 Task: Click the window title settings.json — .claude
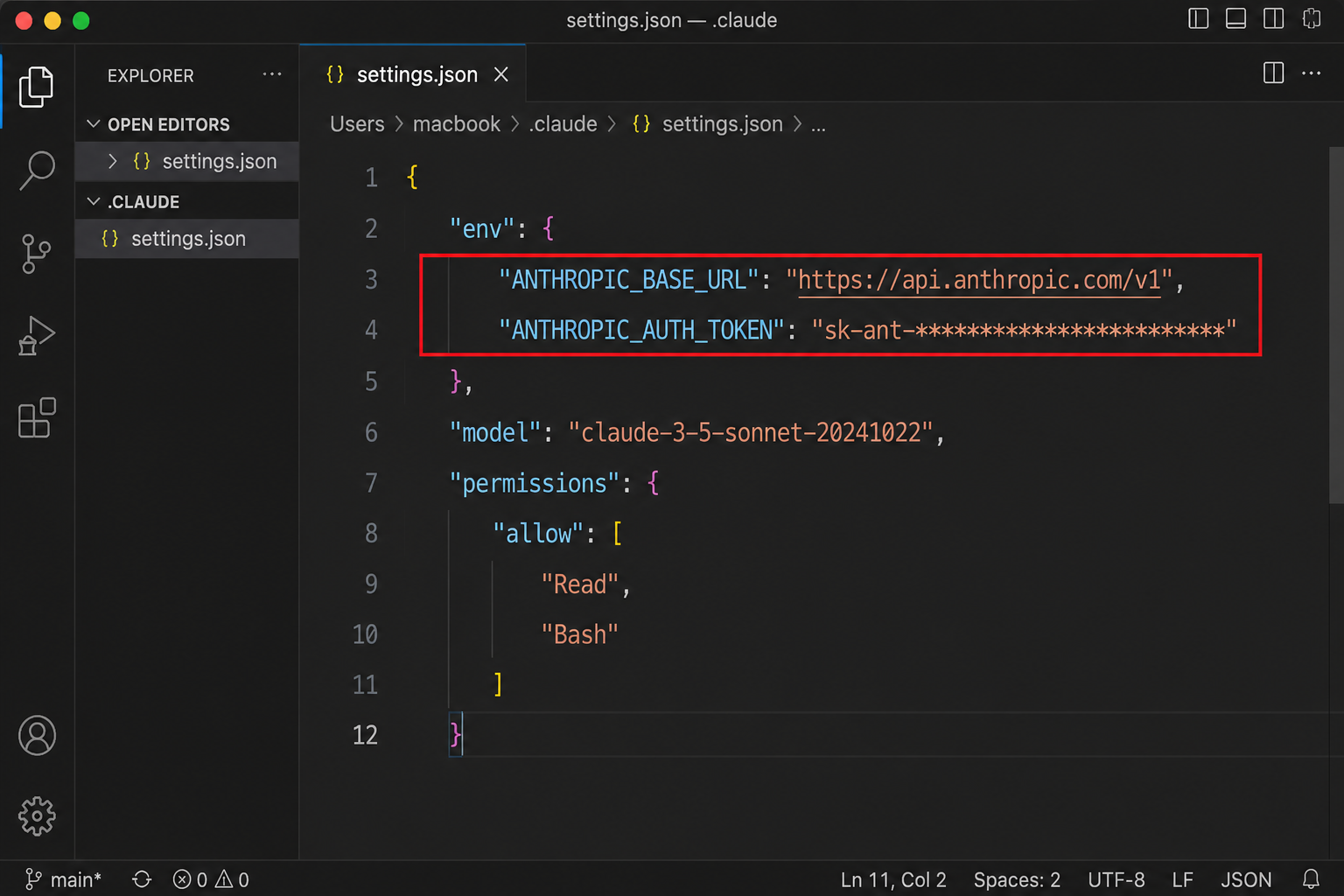pyautogui.click(x=671, y=20)
